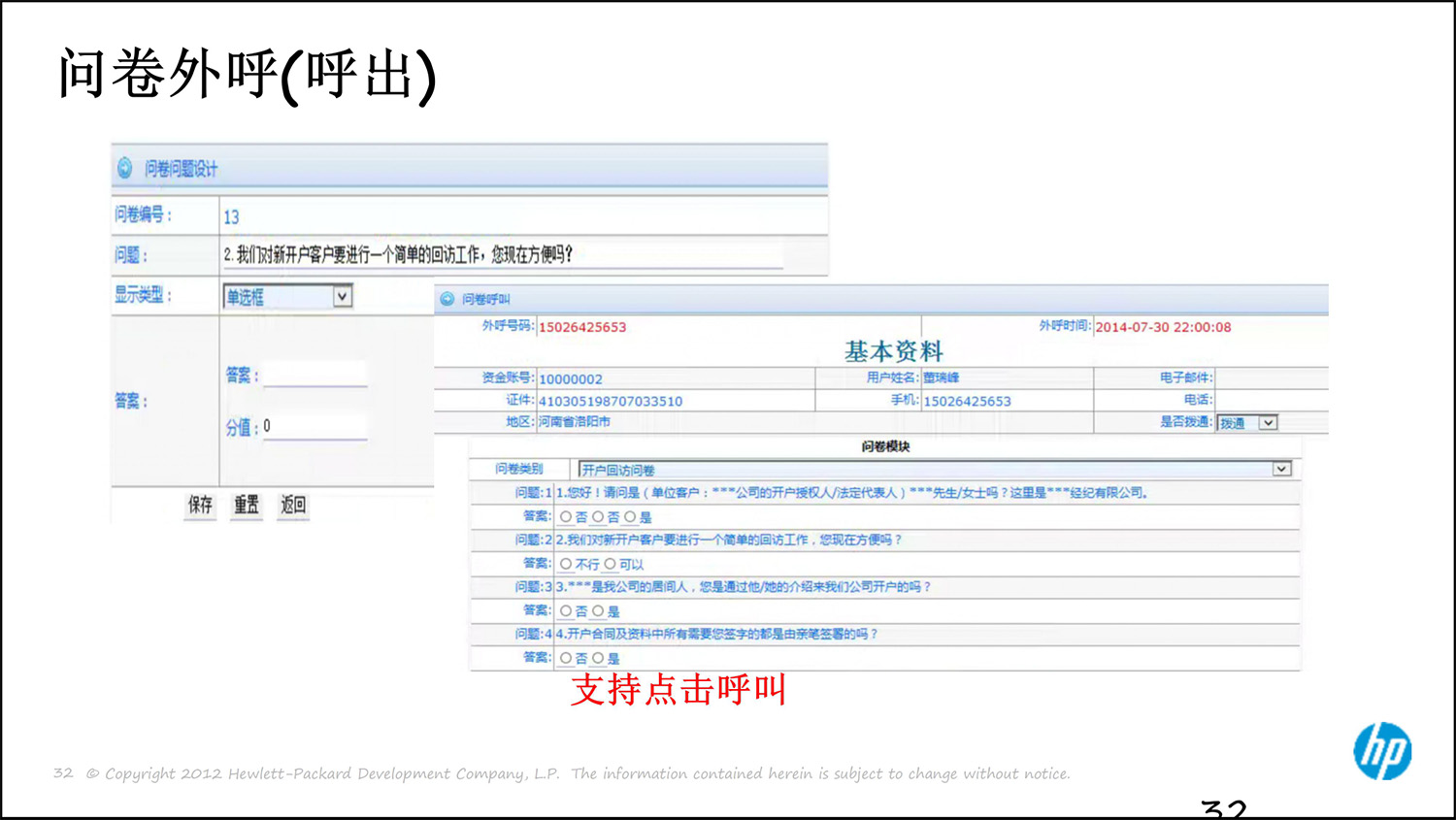
Task: Select 否 for question 3
Action: tap(564, 613)
